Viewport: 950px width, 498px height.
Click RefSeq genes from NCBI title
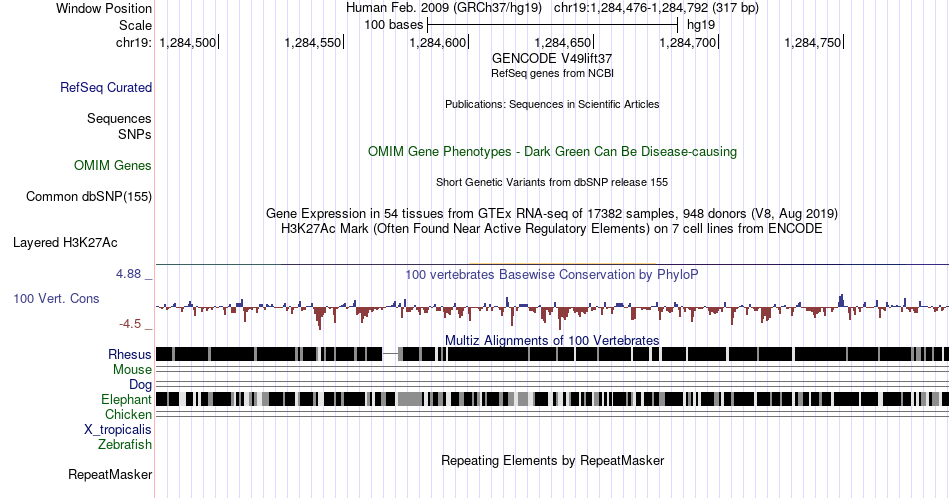552,73
